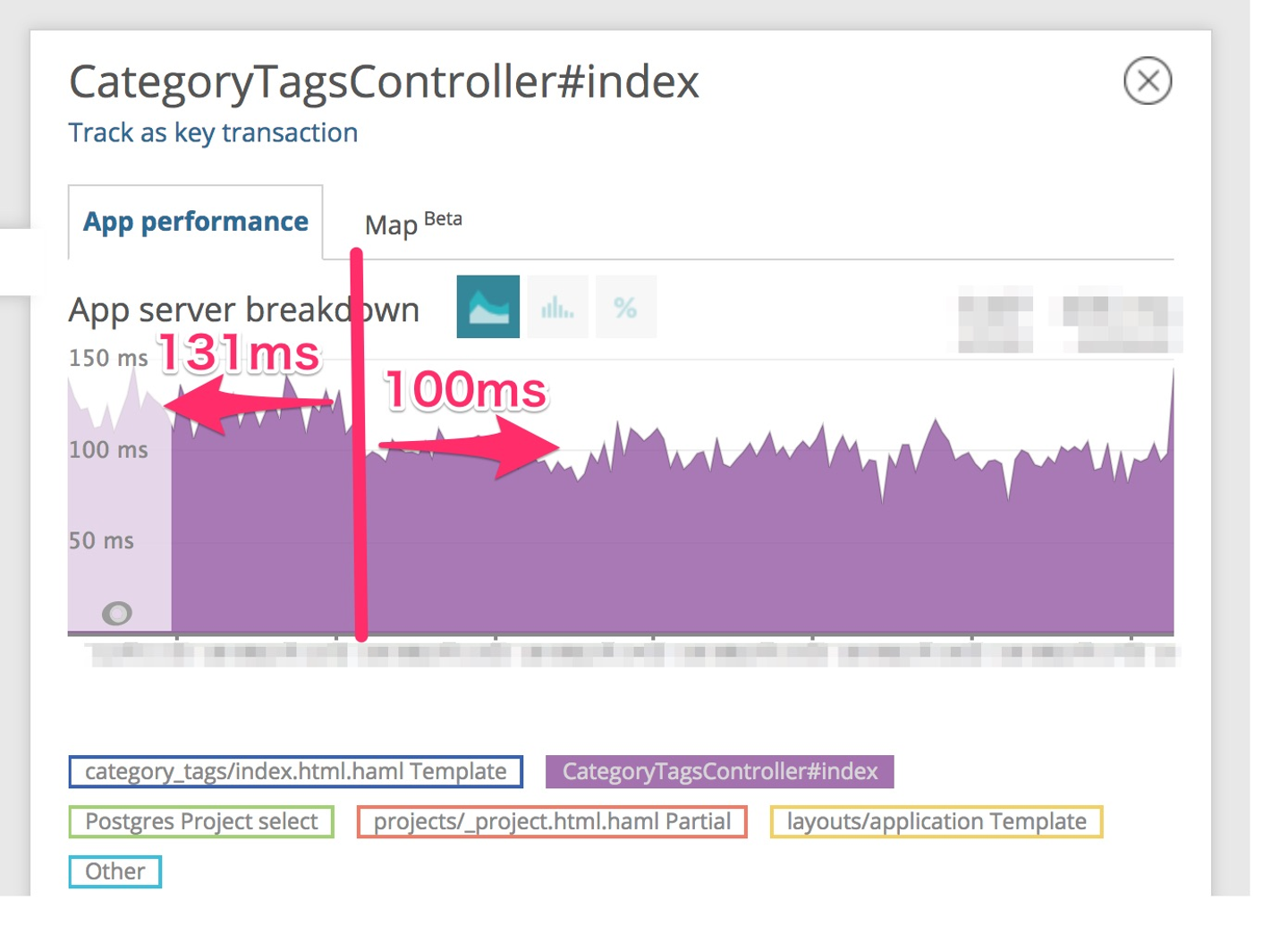This screenshot has height=934, width=1288.
Task: Click the 150 ms axis label
Action: 108,358
